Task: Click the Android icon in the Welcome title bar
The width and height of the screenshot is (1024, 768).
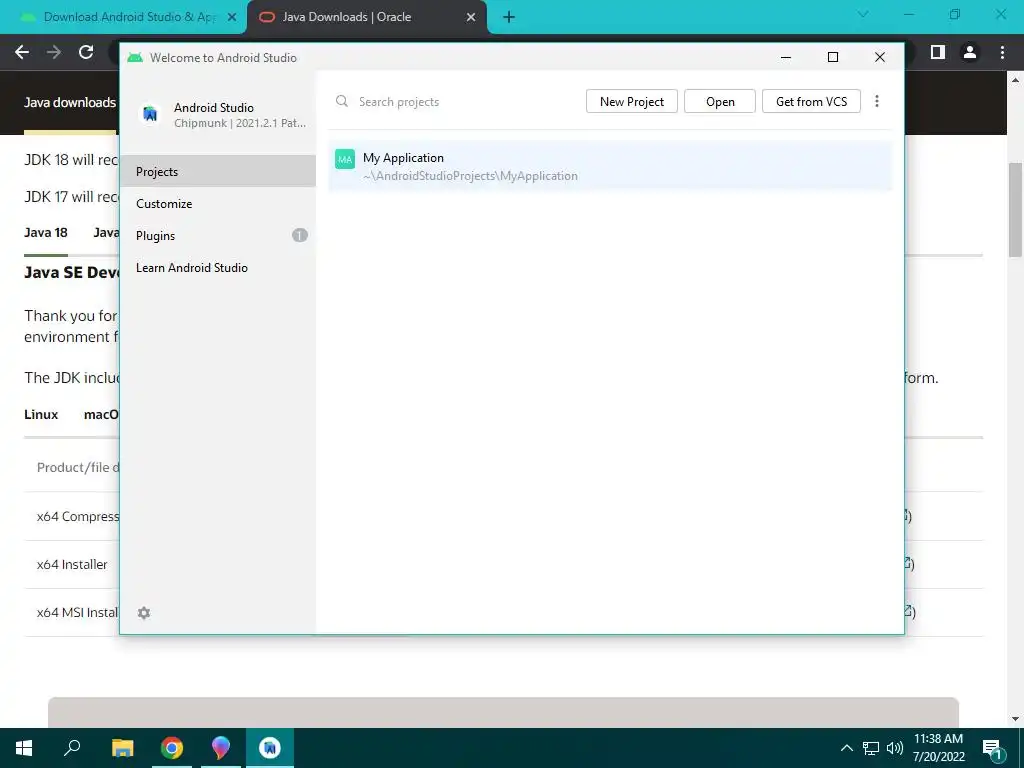Action: click(x=135, y=57)
